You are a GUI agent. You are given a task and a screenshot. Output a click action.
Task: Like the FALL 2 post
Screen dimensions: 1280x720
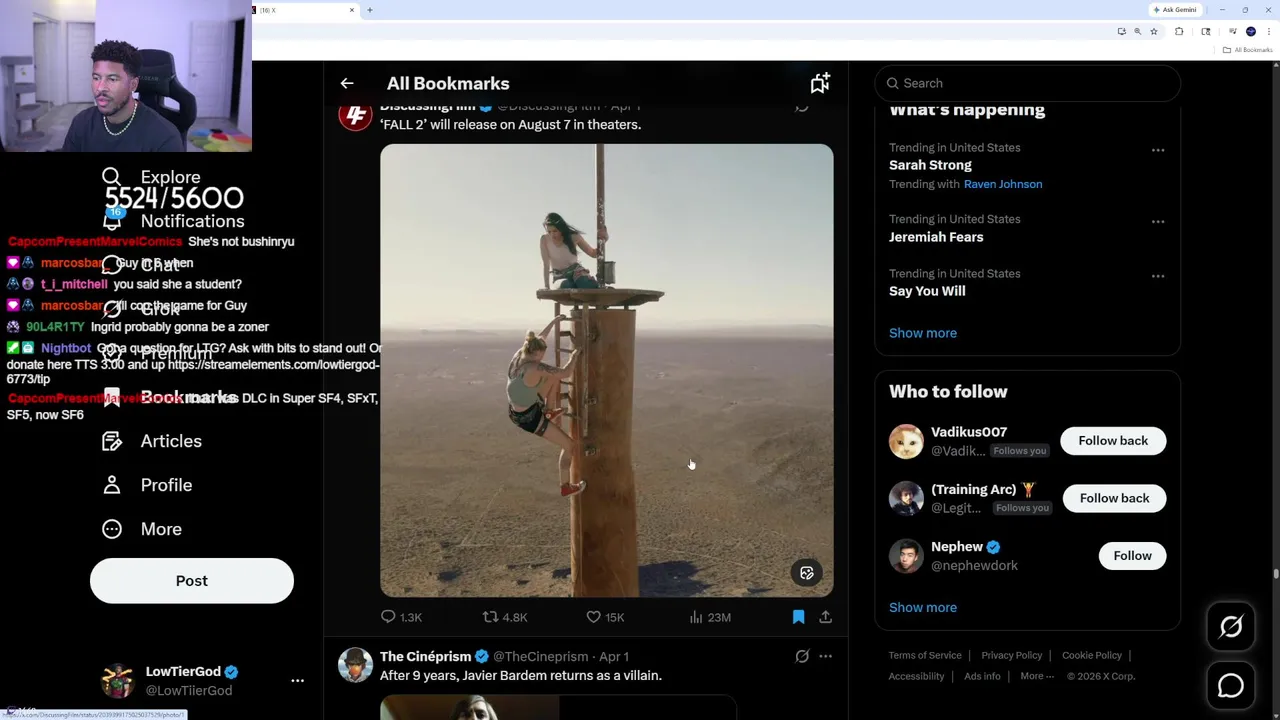point(594,617)
